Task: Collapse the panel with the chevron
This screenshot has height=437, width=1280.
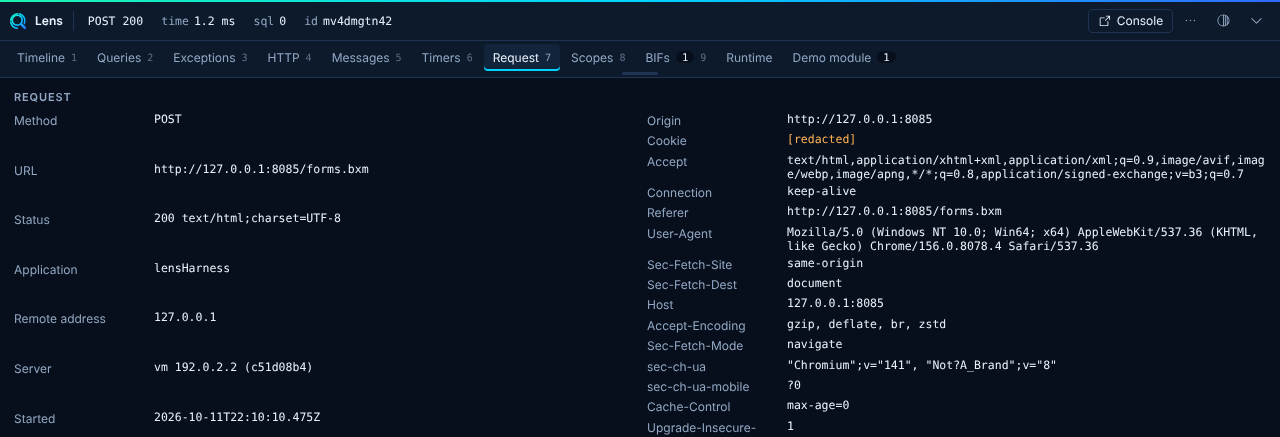Action: click(x=1256, y=21)
